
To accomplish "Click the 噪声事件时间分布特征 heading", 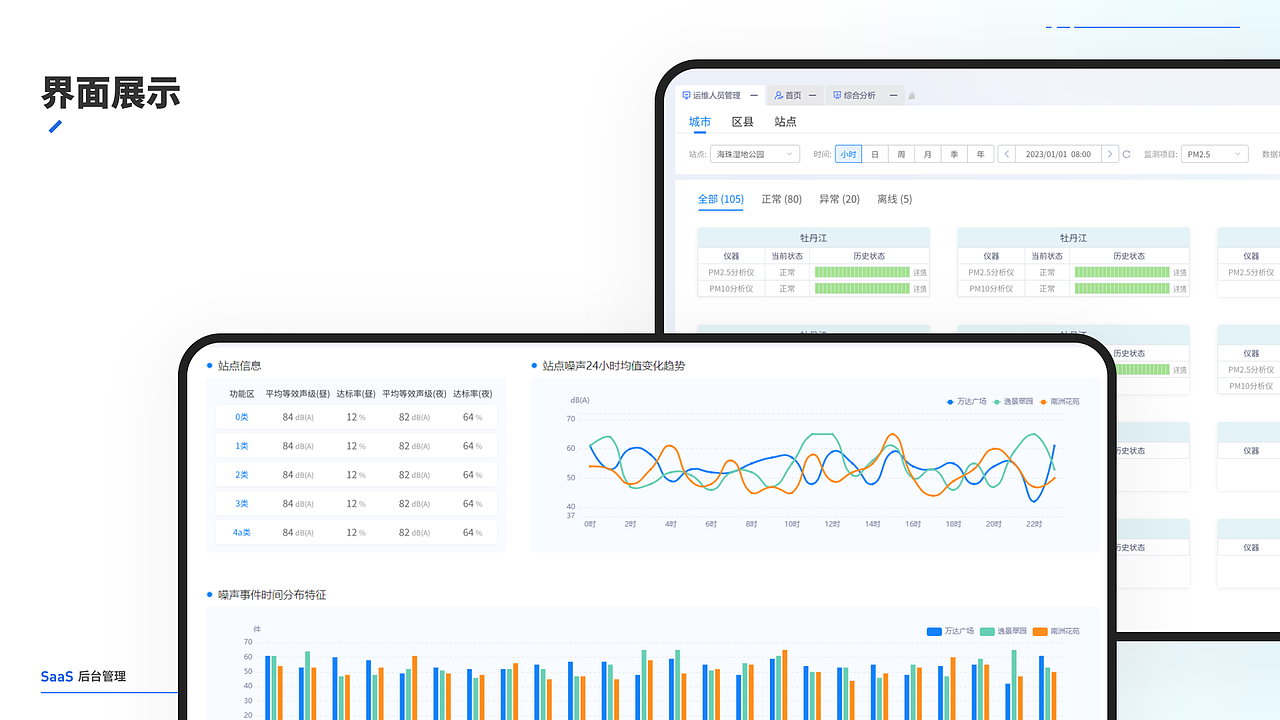I will click(272, 595).
